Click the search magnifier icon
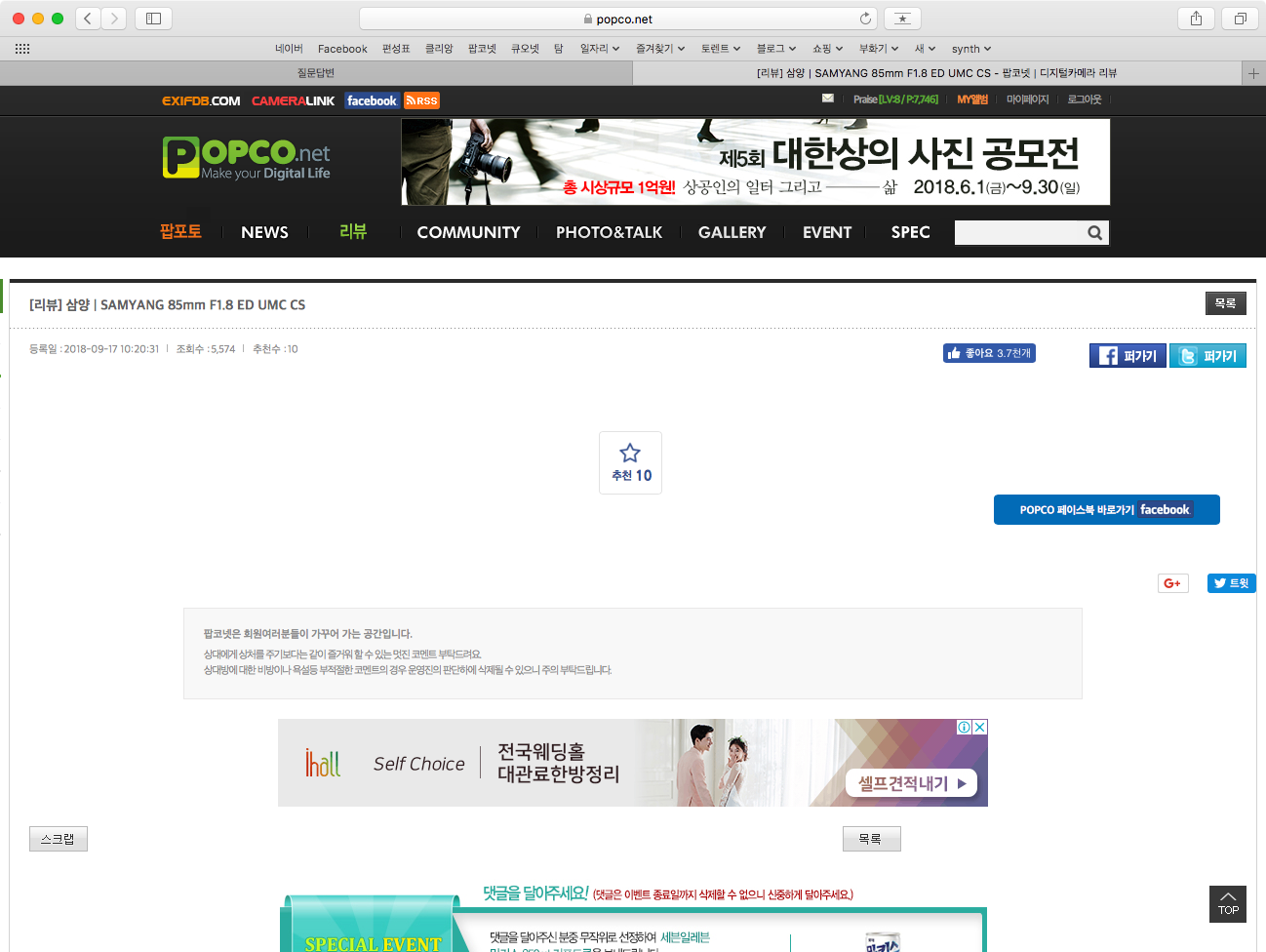This screenshot has width=1266, height=952. click(x=1095, y=232)
